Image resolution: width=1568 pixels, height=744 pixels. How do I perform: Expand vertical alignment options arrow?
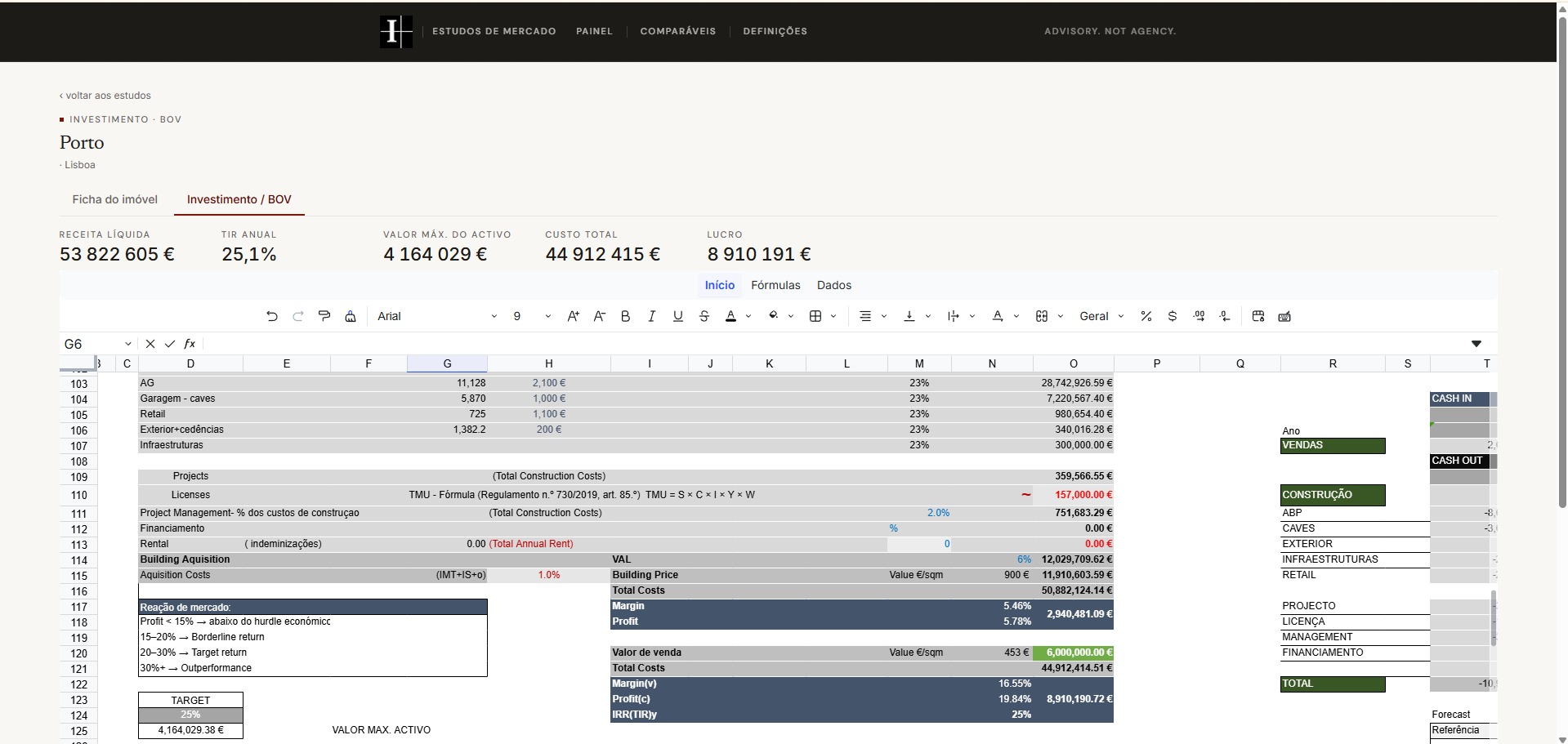(x=928, y=316)
